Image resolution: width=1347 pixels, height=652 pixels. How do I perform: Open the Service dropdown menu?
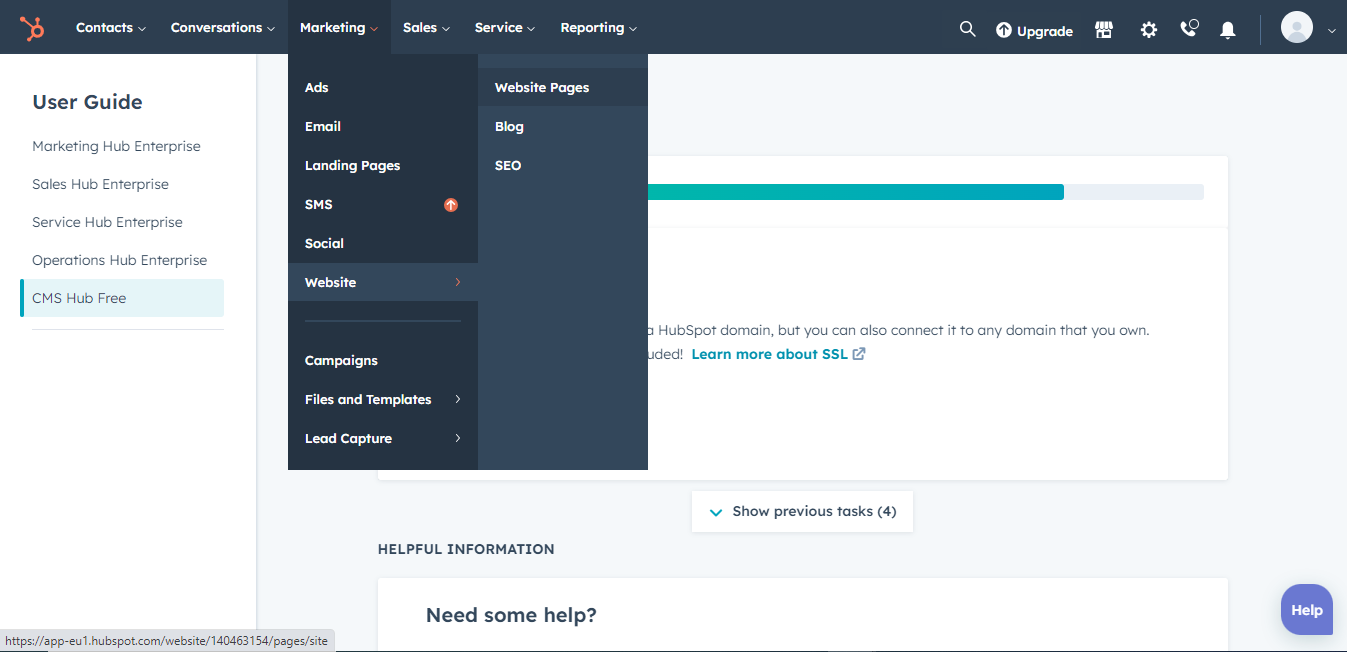pyautogui.click(x=505, y=28)
